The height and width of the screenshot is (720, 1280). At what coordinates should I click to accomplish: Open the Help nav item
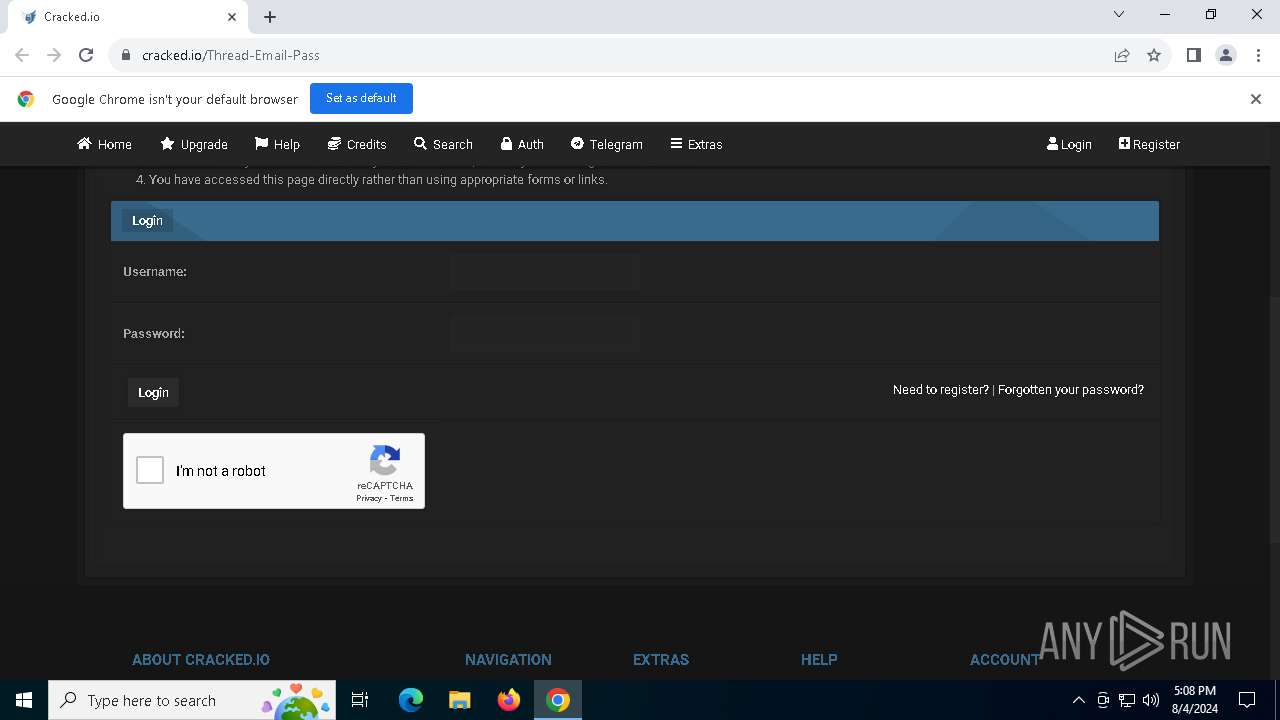[x=277, y=144]
